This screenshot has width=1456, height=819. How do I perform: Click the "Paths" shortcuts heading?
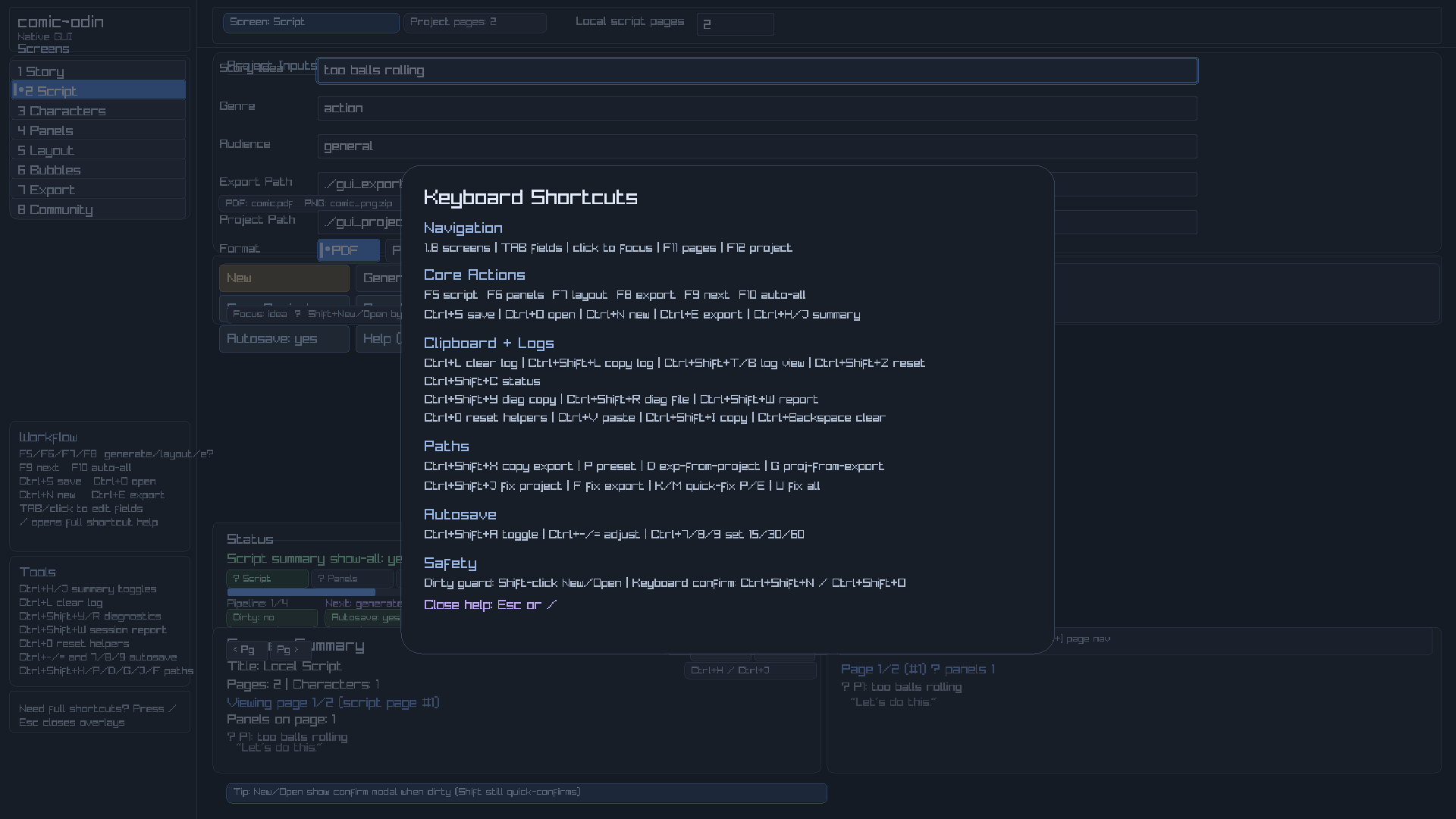pos(447,447)
